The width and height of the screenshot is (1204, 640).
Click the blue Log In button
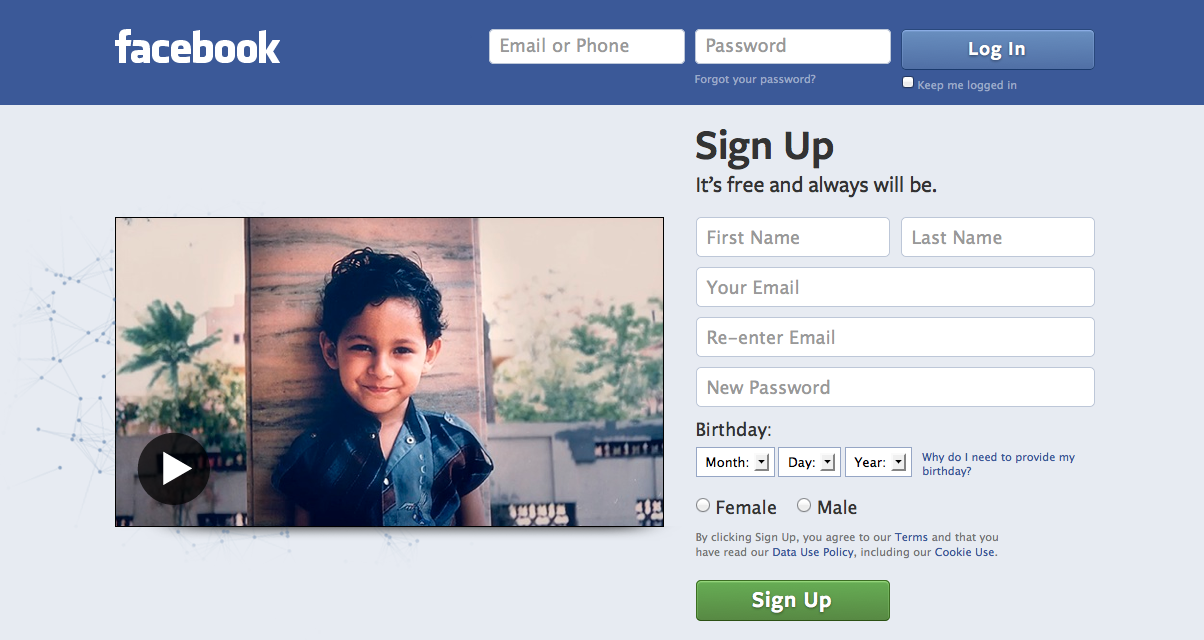point(997,49)
